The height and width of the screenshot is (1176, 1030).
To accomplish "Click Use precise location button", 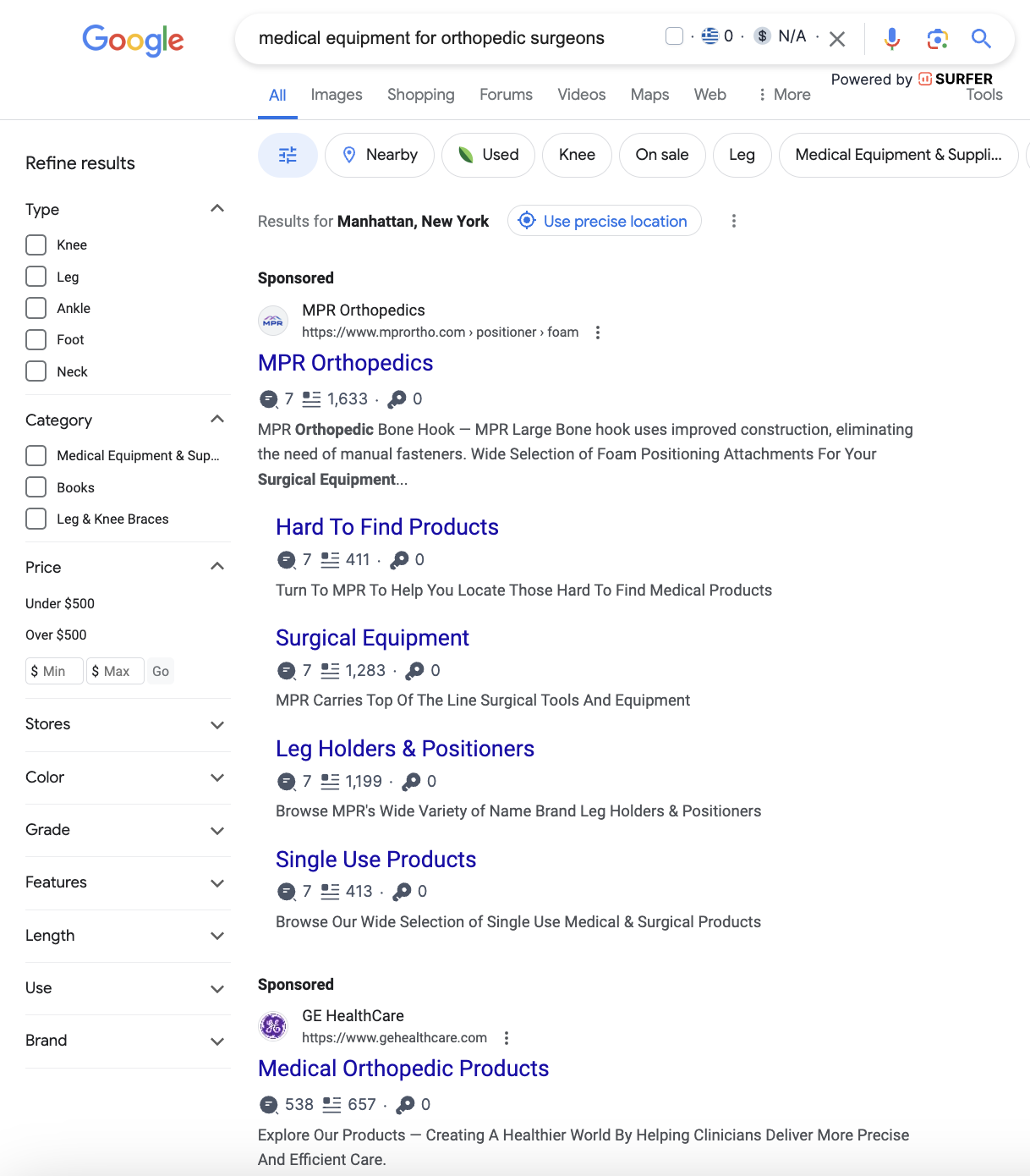I will (605, 221).
